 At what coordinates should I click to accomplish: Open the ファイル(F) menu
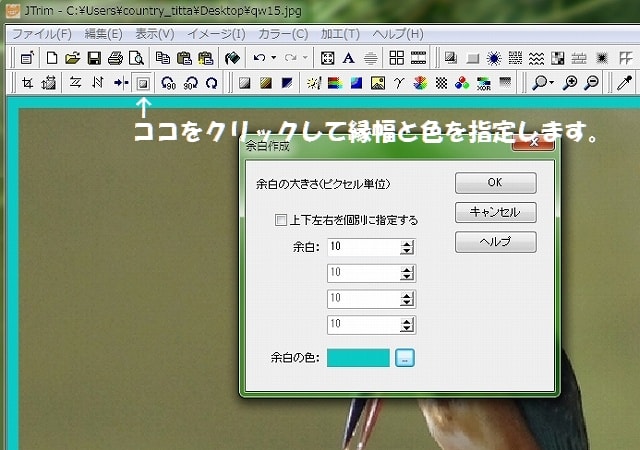click(x=42, y=34)
